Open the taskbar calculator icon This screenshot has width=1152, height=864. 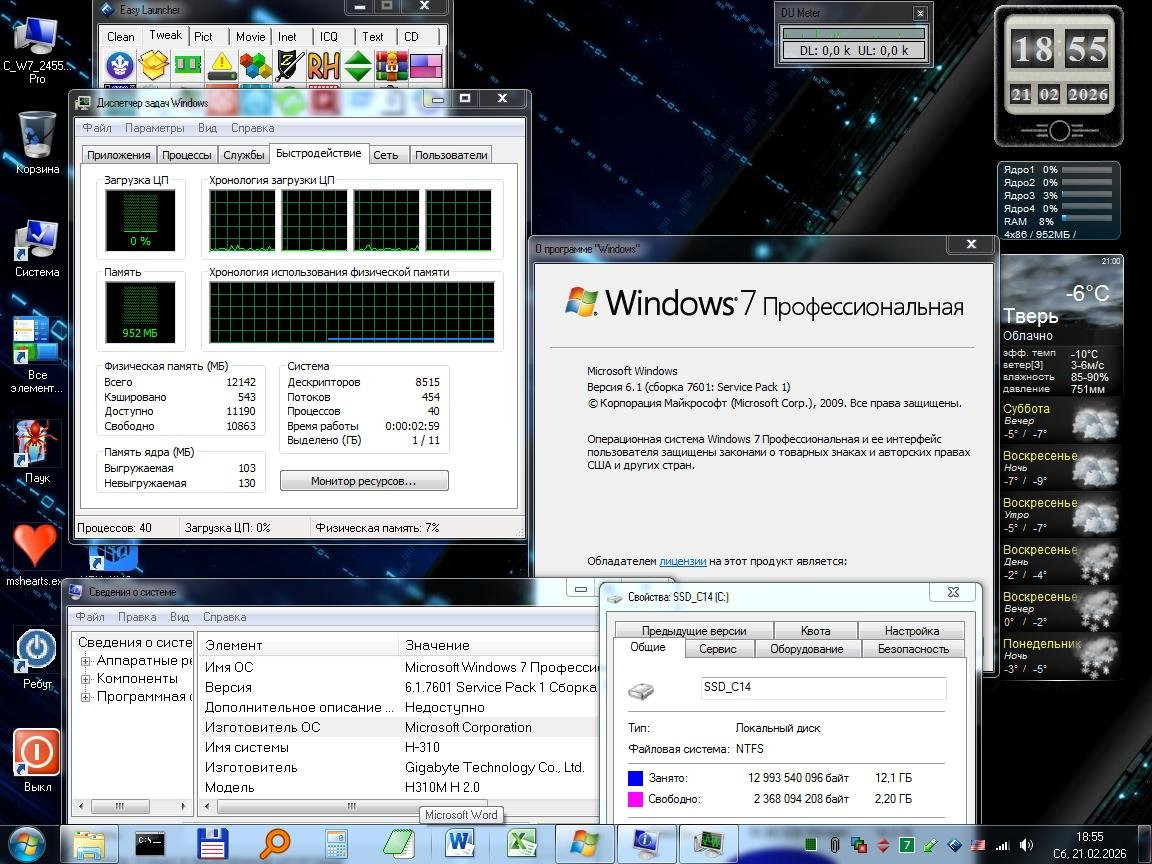337,844
